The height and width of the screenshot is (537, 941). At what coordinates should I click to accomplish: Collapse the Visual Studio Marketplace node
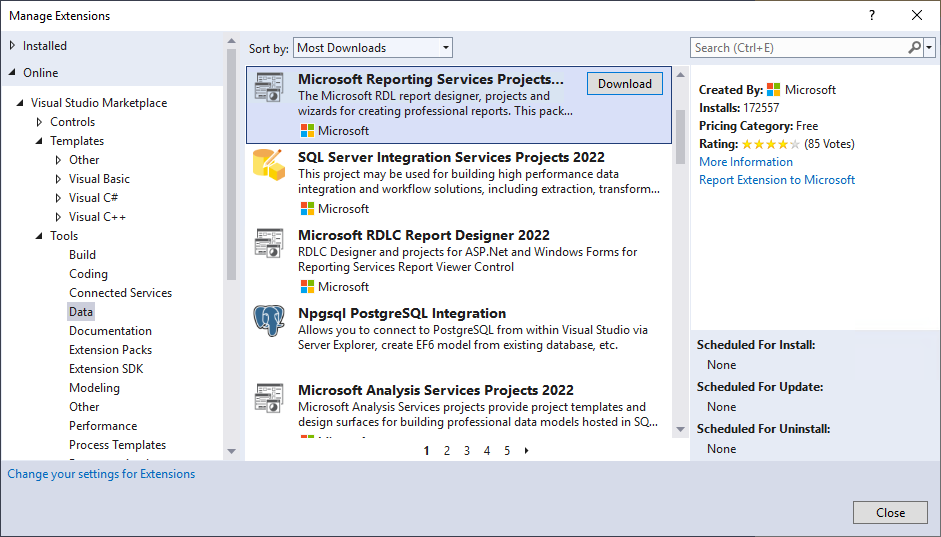[x=20, y=103]
